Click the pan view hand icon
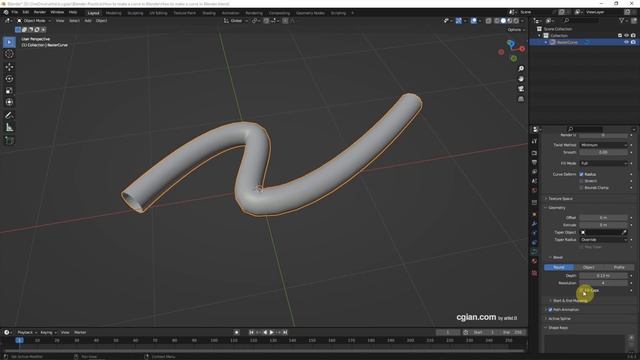Image resolution: width=640 pixels, height=360 pixels. (521, 79)
